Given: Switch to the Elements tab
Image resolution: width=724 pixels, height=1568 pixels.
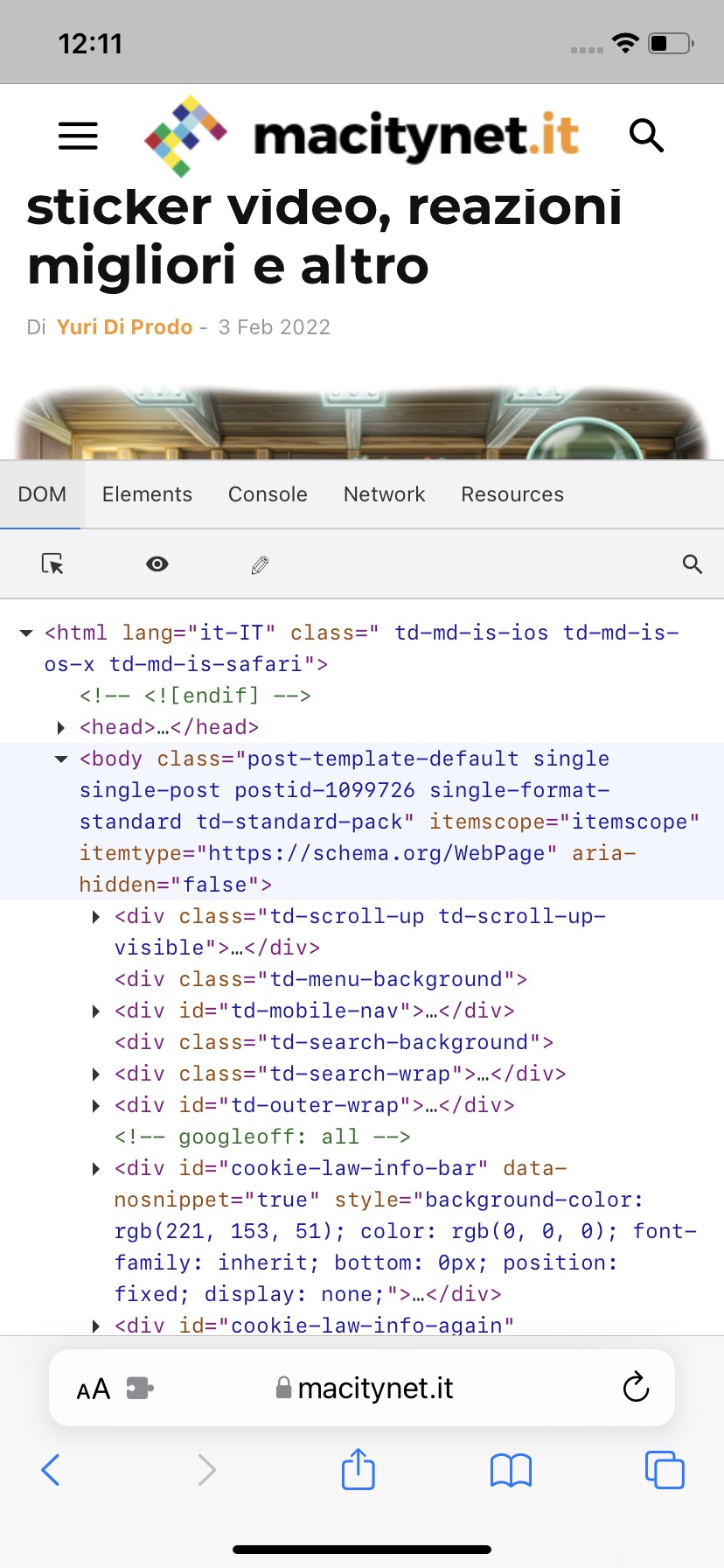Looking at the screenshot, I should (x=147, y=494).
